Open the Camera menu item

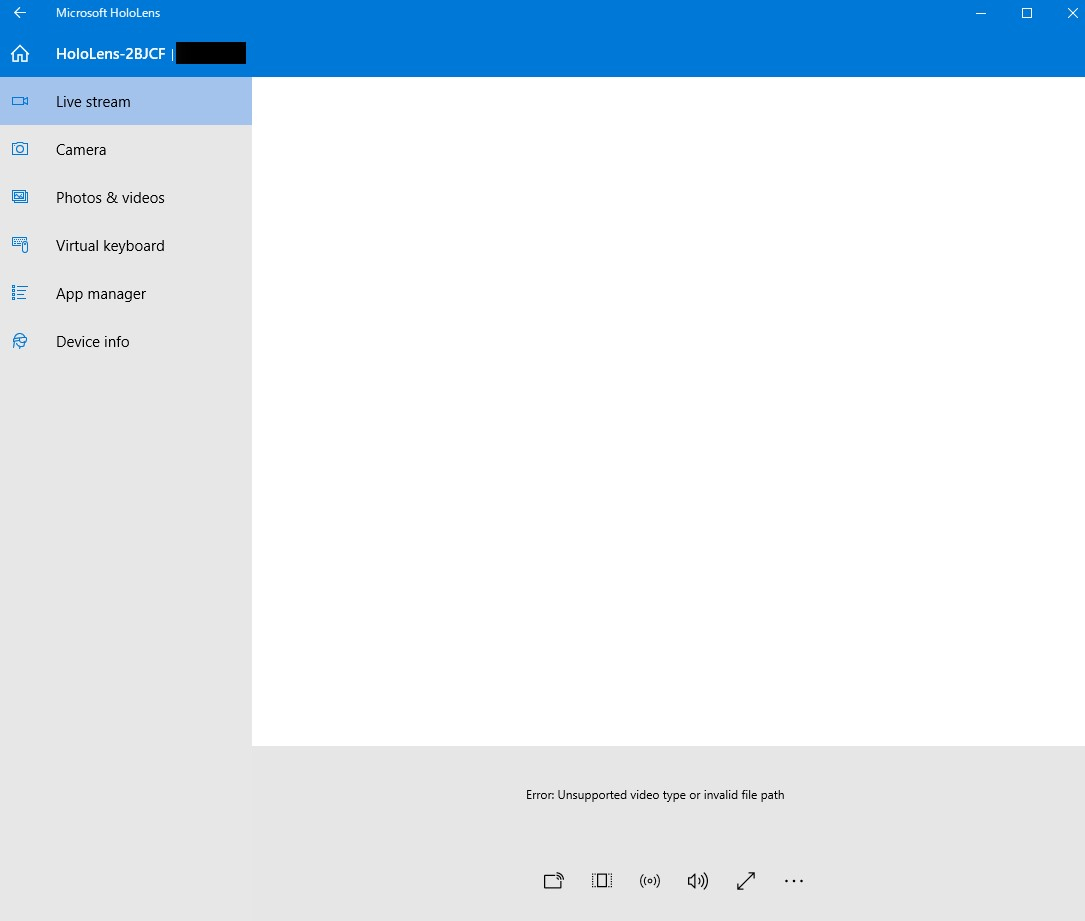(126, 149)
